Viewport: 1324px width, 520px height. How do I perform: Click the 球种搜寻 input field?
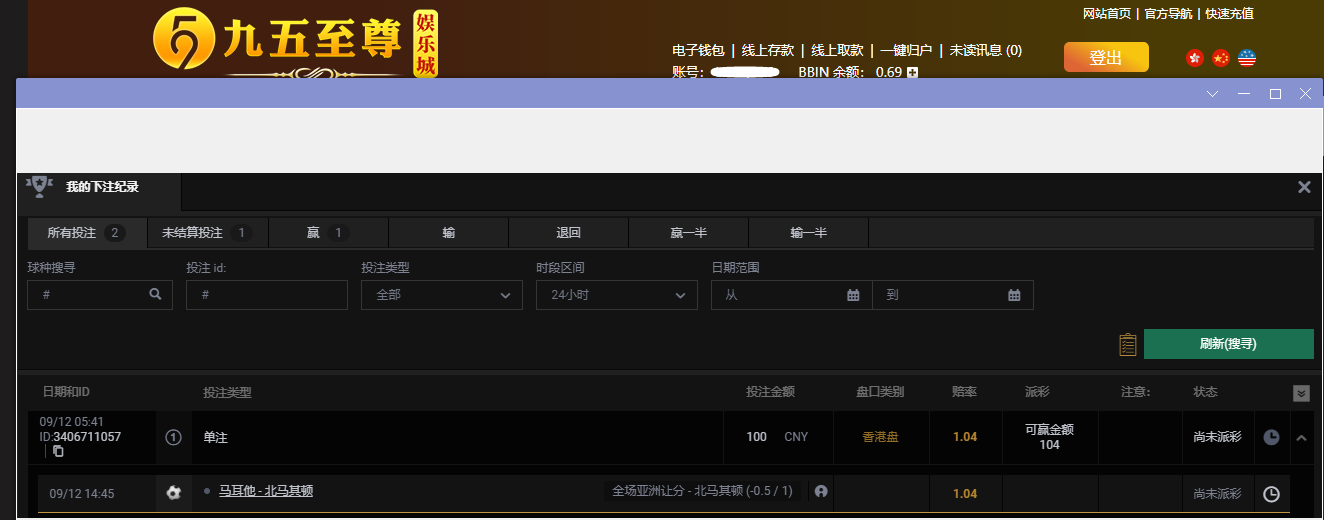[100, 295]
